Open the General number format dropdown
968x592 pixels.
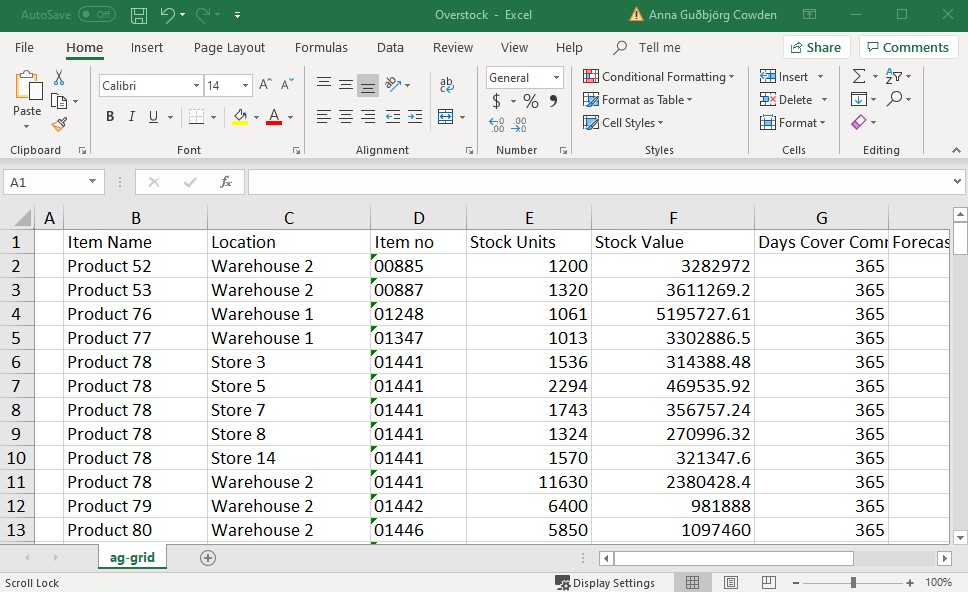[x=524, y=77]
